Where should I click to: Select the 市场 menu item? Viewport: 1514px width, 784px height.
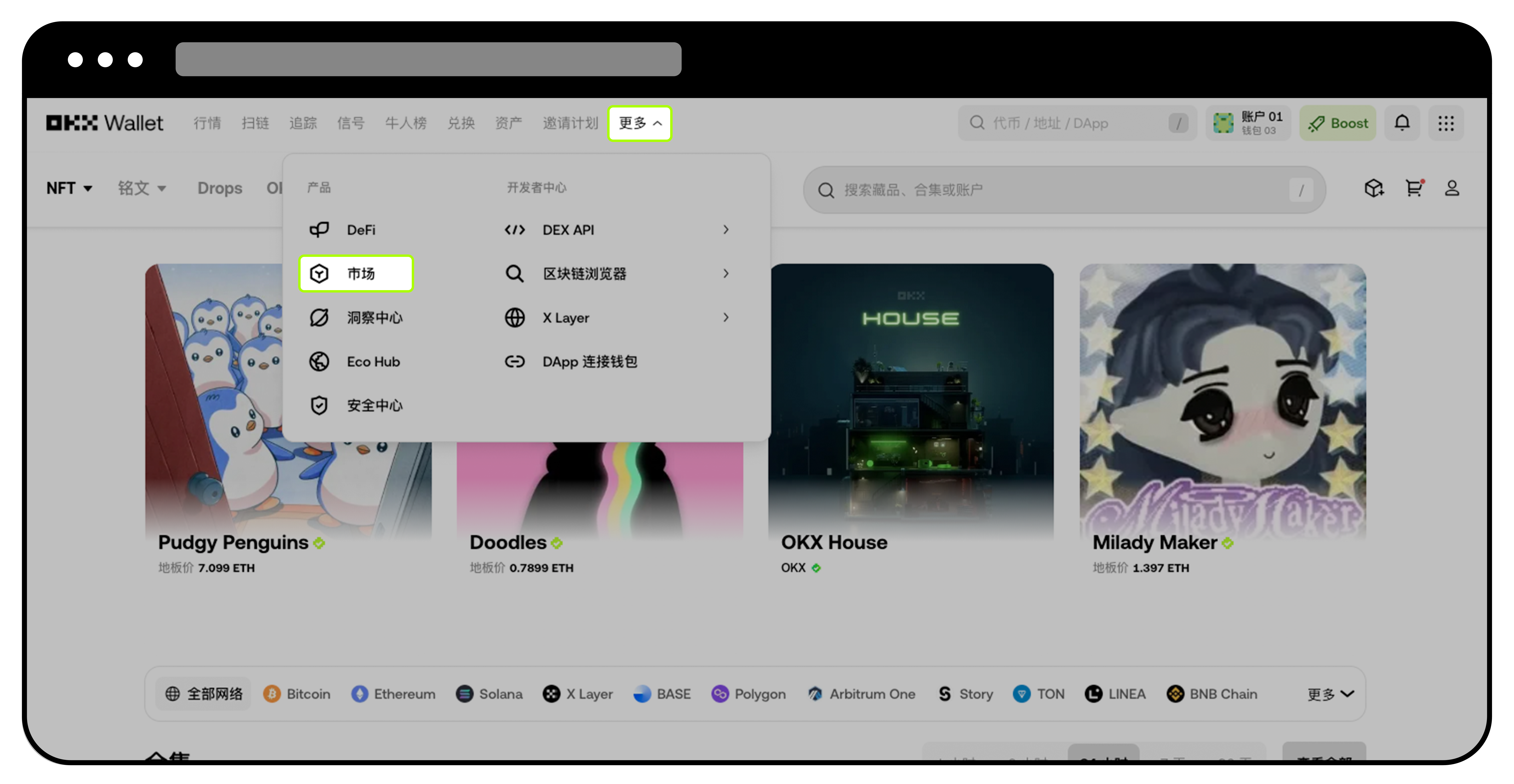356,274
